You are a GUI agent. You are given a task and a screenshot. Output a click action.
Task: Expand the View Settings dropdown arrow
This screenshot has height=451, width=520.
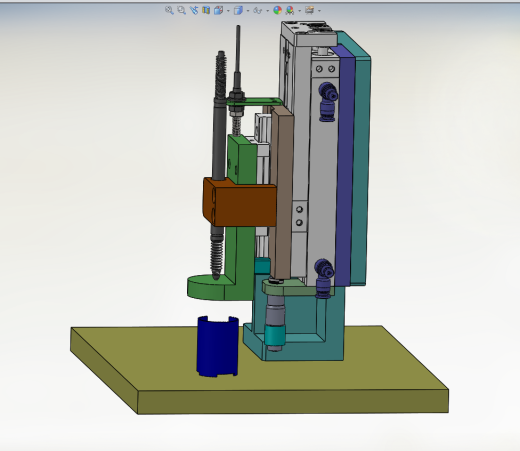(x=320, y=11)
